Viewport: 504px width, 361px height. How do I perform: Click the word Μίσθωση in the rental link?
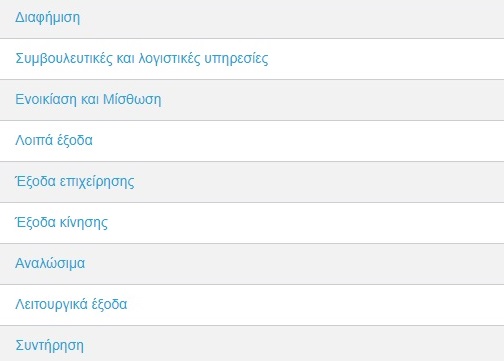click(132, 99)
